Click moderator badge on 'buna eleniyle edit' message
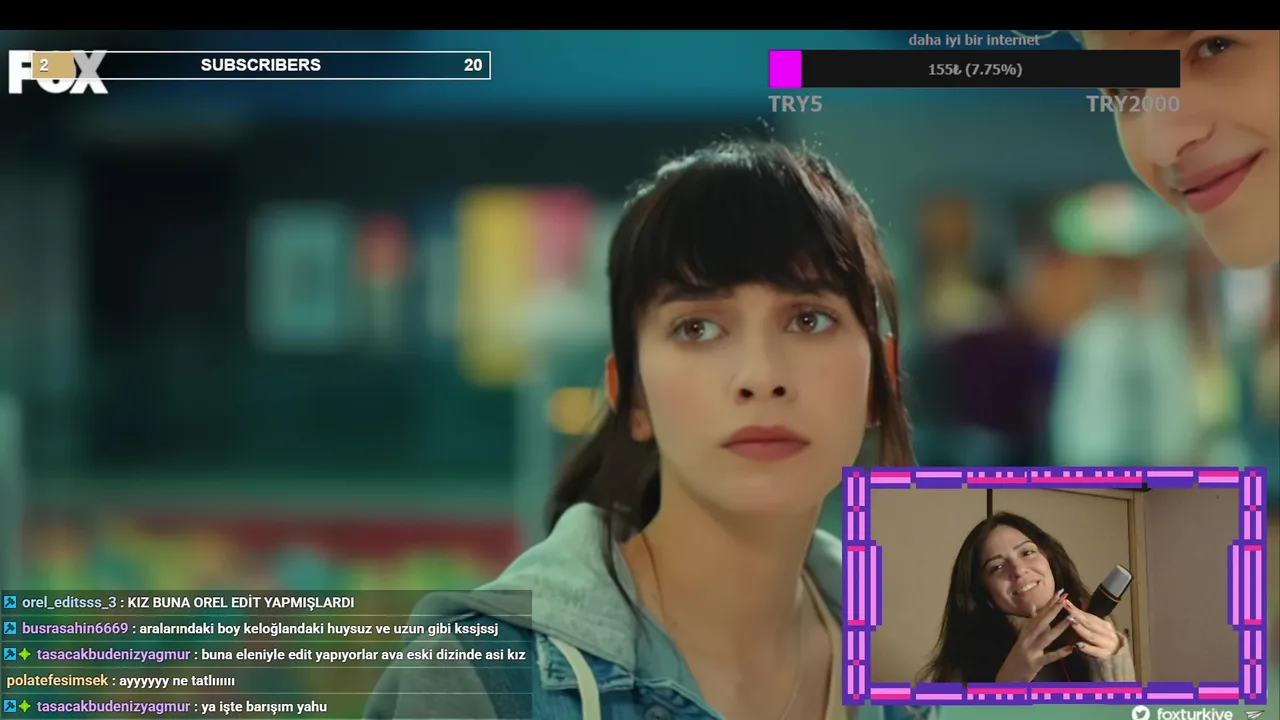This screenshot has height=720, width=1280. (x=10, y=654)
